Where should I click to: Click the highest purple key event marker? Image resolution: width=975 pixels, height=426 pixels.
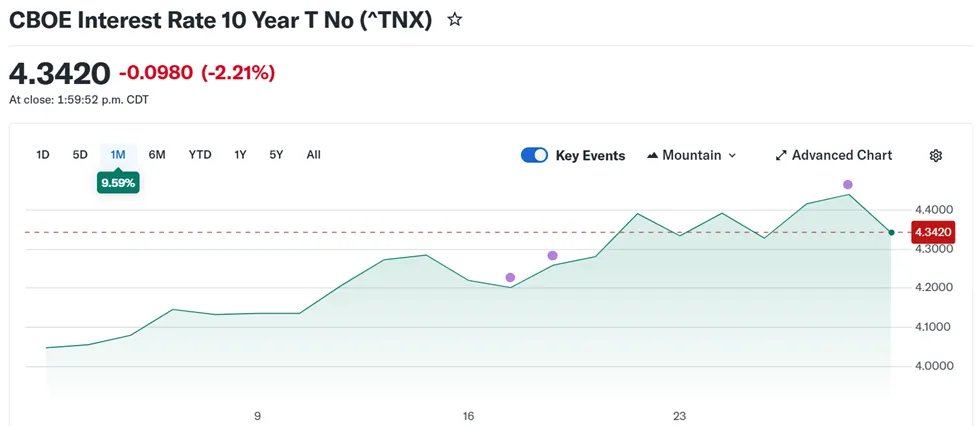point(848,185)
